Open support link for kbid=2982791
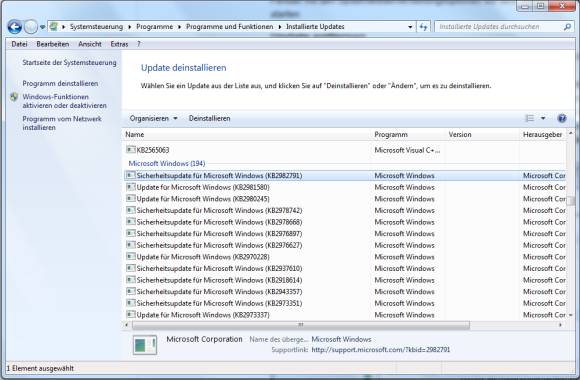 (381, 350)
